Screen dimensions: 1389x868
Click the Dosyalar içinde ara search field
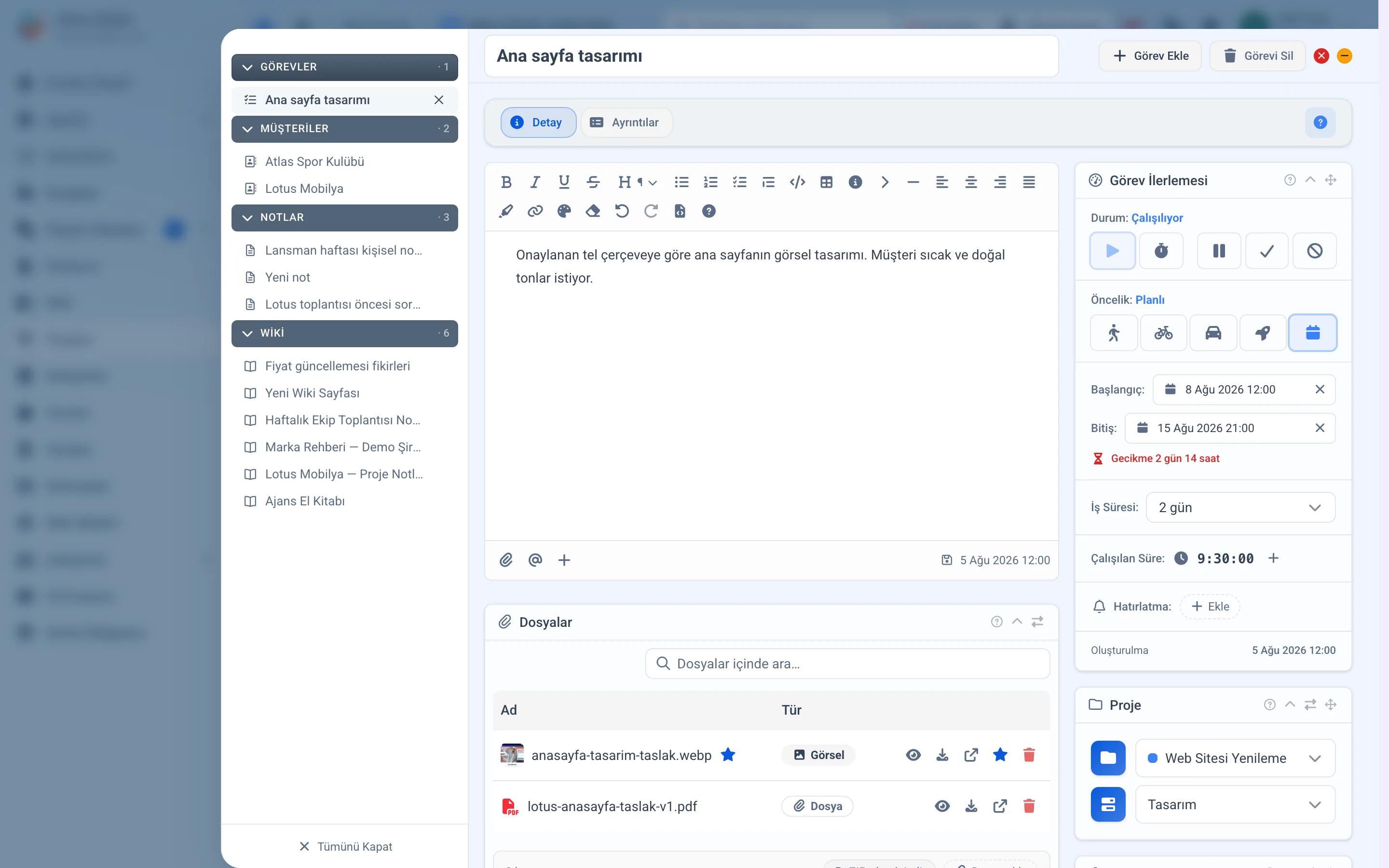tap(848, 664)
